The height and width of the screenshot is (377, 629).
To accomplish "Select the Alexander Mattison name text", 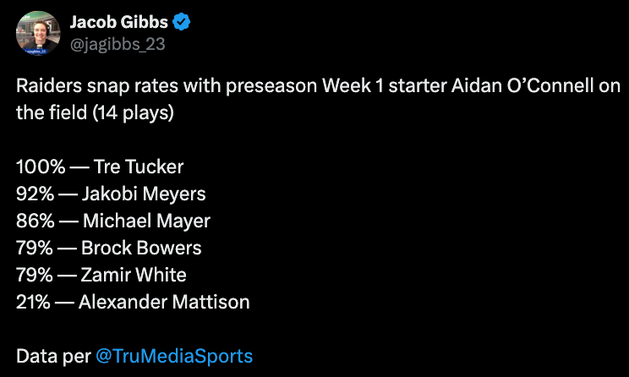I will [x=164, y=302].
